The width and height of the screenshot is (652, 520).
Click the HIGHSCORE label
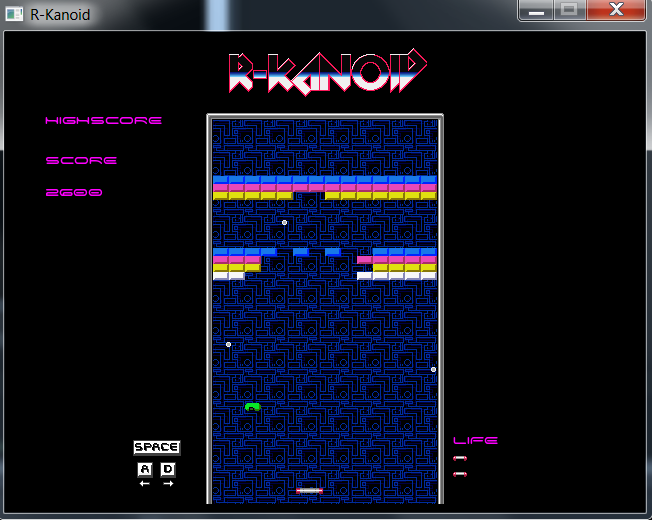(103, 121)
